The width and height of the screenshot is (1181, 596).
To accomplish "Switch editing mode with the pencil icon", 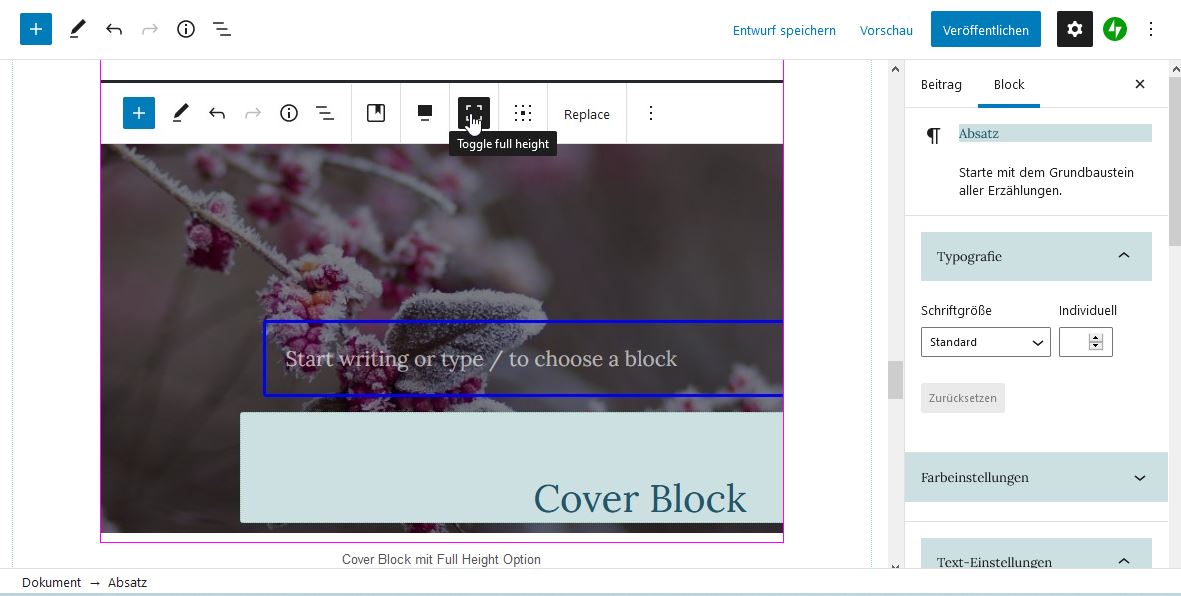I will (x=77, y=29).
